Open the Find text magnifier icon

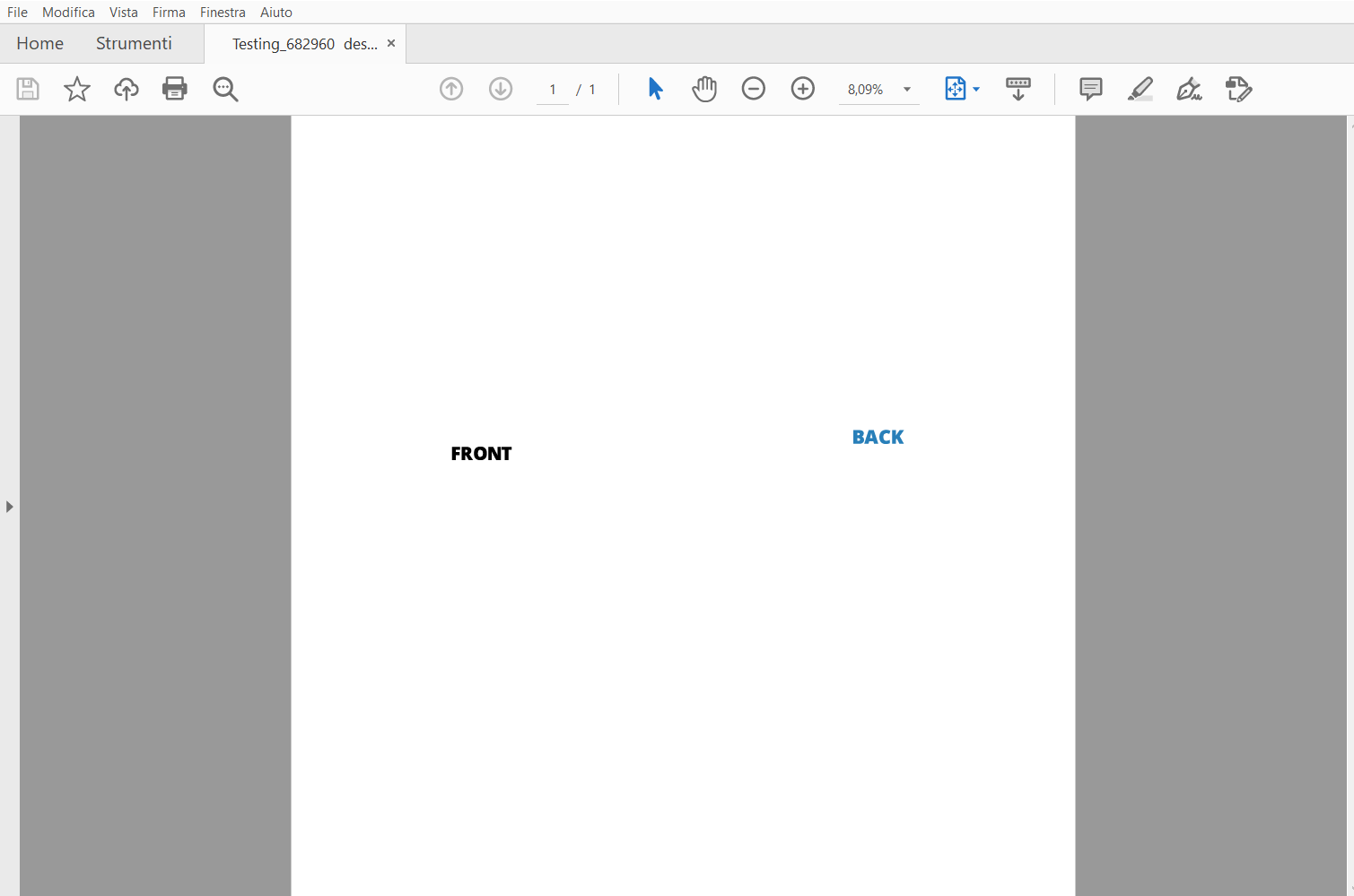tap(225, 89)
